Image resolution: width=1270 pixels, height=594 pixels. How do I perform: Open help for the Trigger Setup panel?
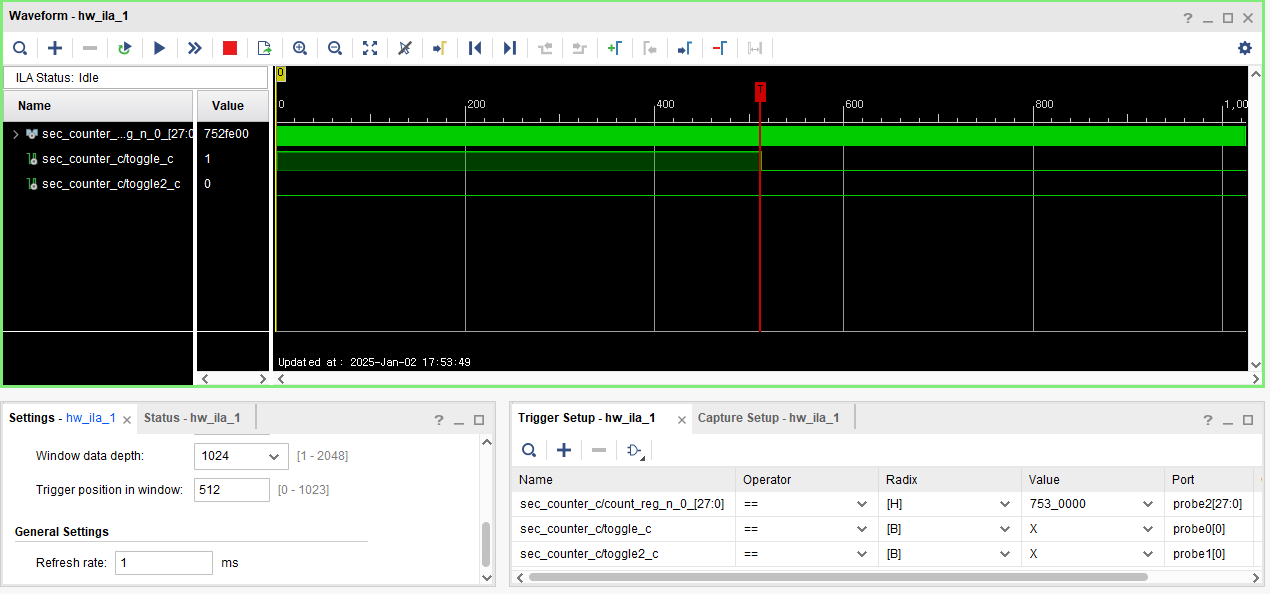[1207, 420]
